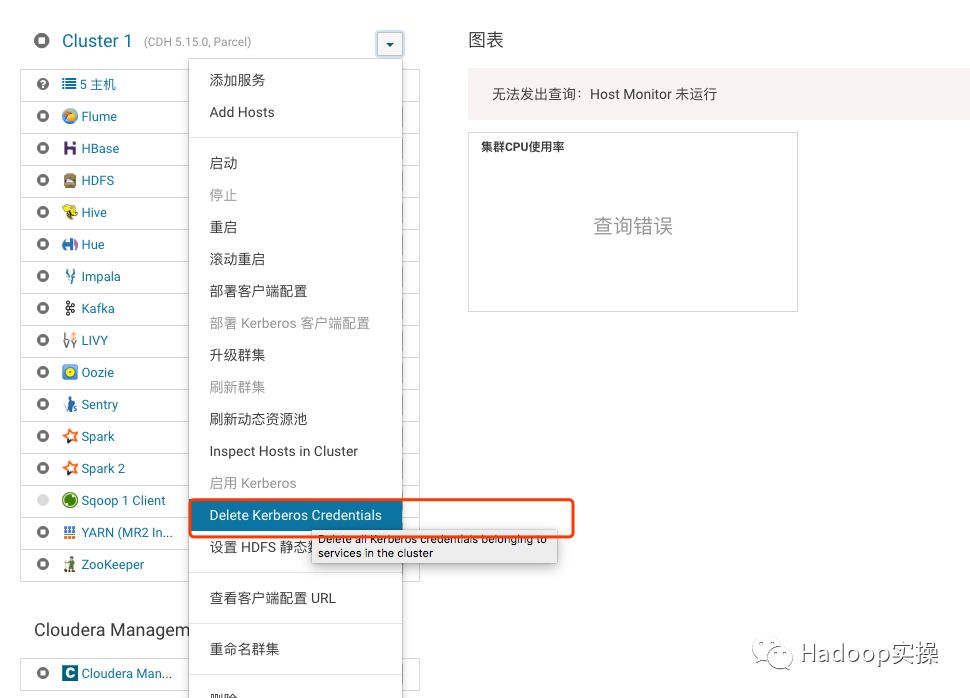Click the status indicator beside Cluster 1

[x=42, y=41]
